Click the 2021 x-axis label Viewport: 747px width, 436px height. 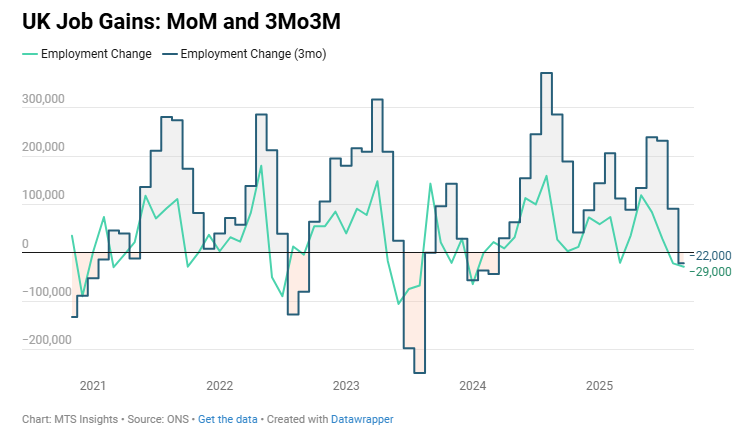tap(92, 385)
